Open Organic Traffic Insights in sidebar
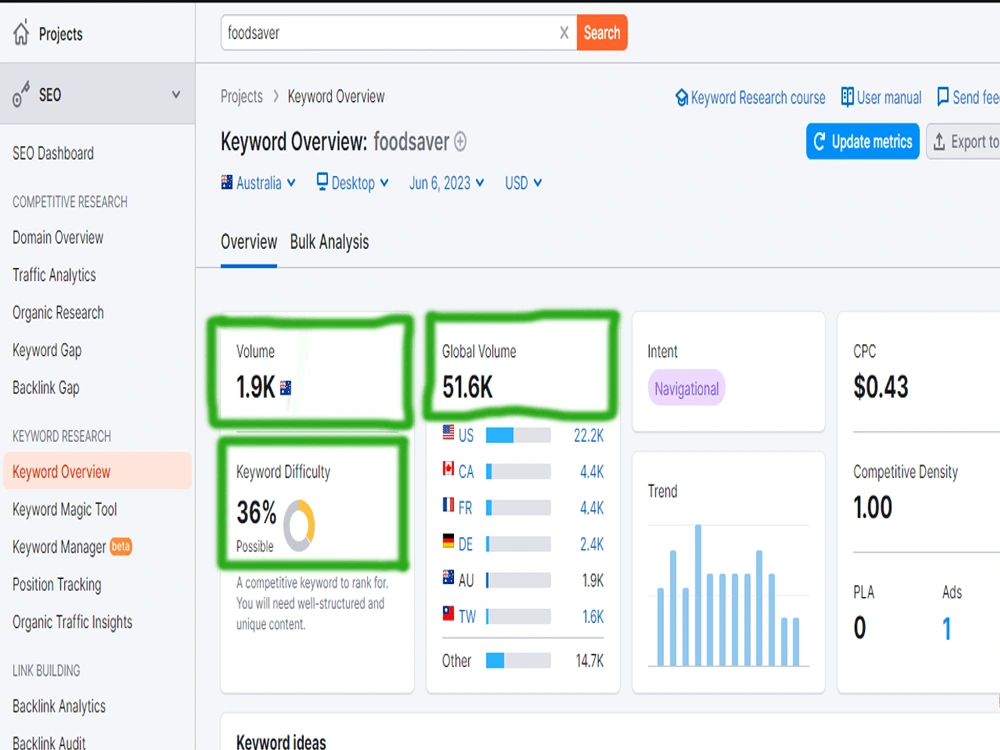The height and width of the screenshot is (750, 1000). 73,622
